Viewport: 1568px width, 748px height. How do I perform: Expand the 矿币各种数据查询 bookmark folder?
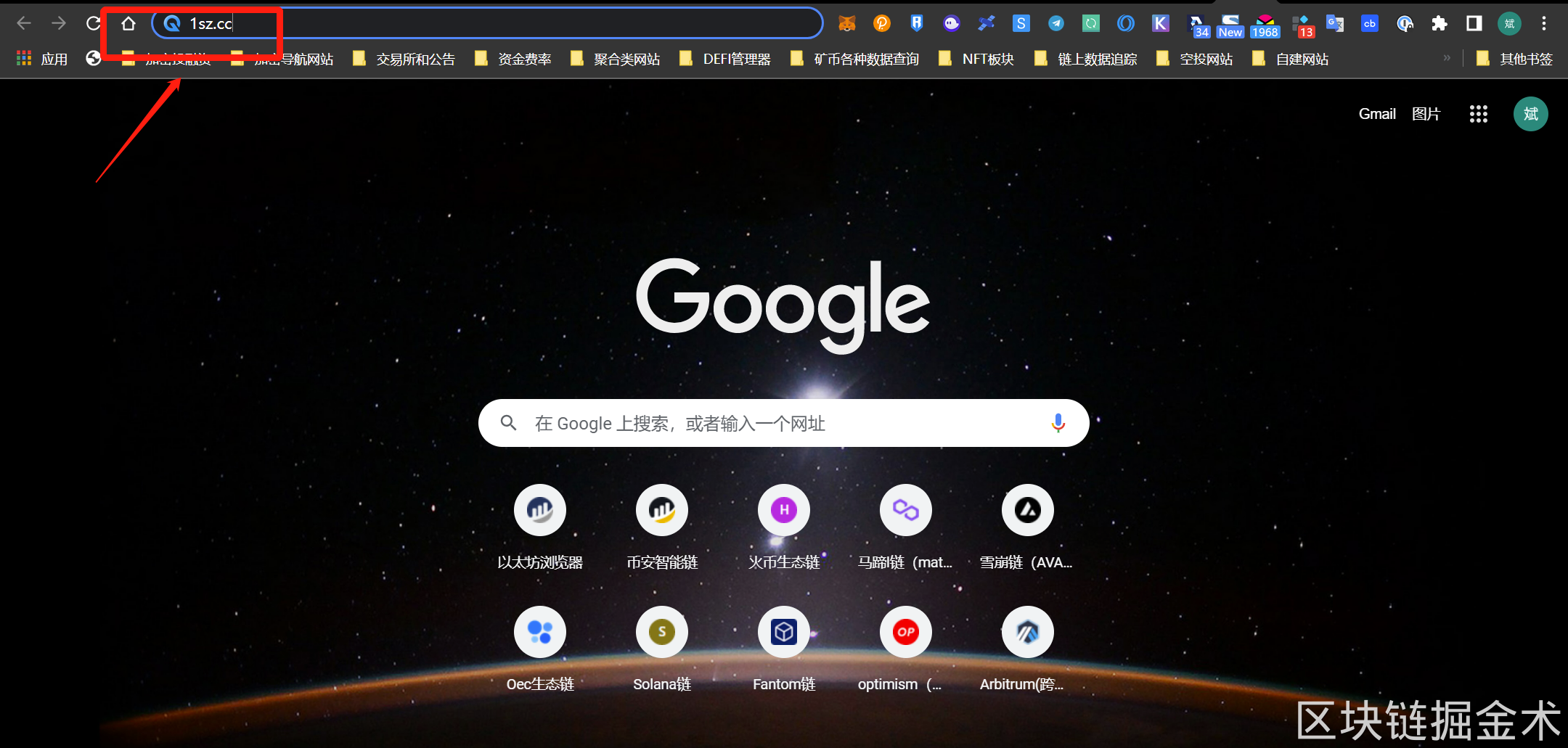click(x=854, y=59)
